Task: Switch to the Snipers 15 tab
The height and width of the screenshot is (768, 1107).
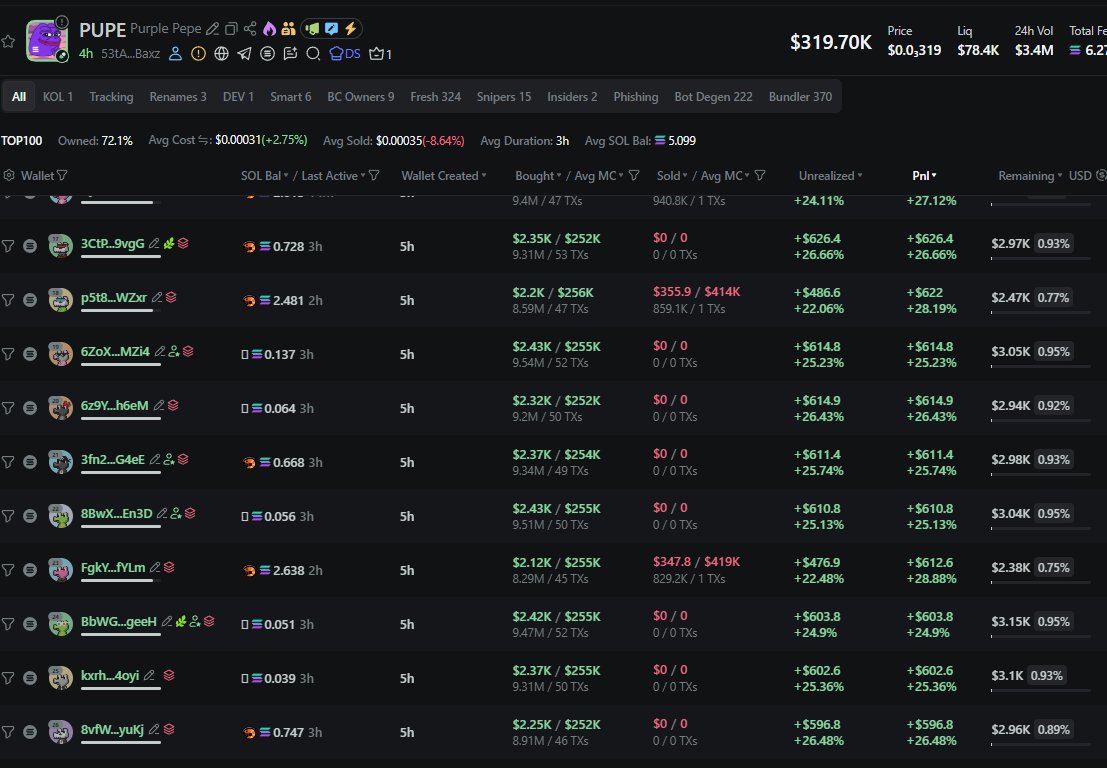Action: pyautogui.click(x=503, y=97)
